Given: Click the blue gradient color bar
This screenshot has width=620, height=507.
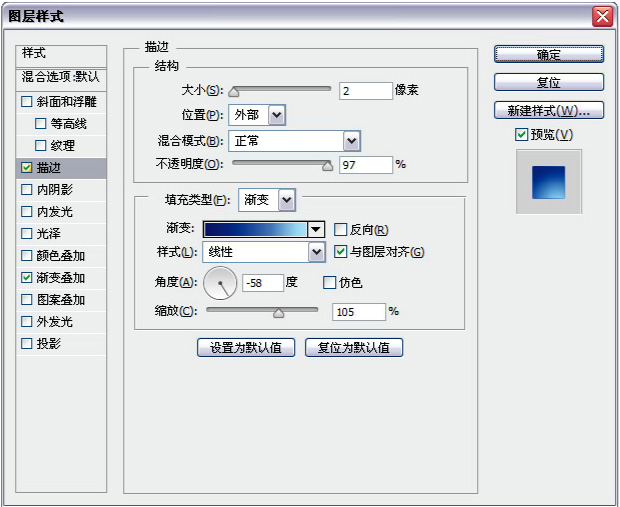Looking at the screenshot, I should (255, 230).
